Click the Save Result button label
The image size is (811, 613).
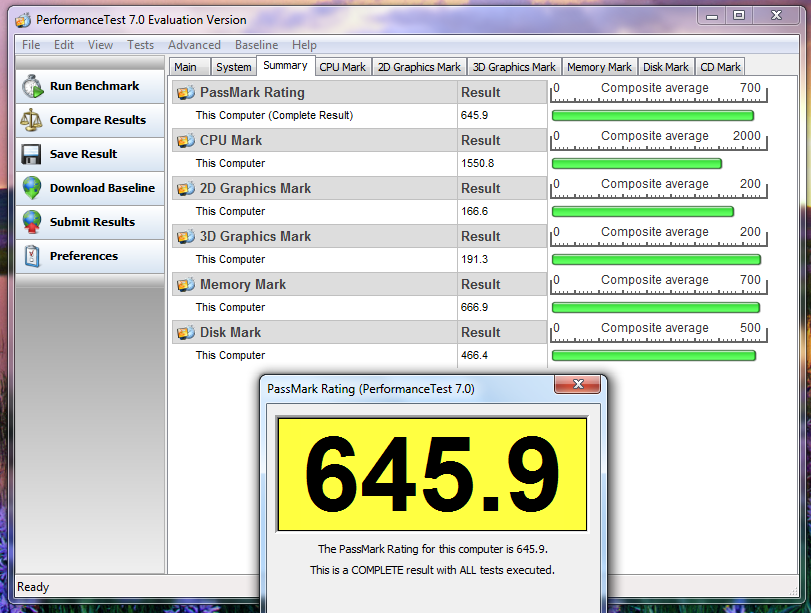[x=83, y=154]
